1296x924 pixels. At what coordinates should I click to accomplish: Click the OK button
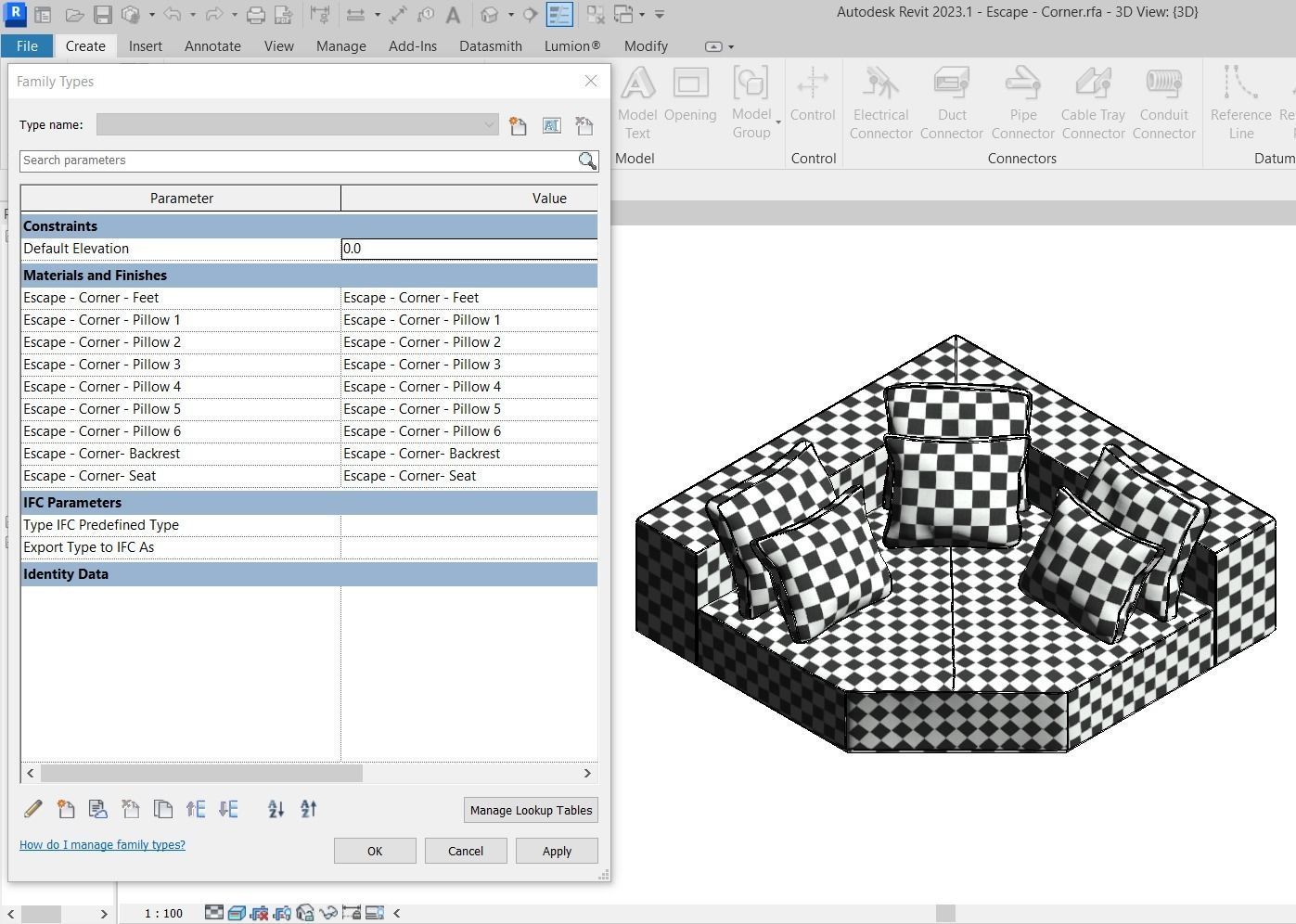pos(375,851)
